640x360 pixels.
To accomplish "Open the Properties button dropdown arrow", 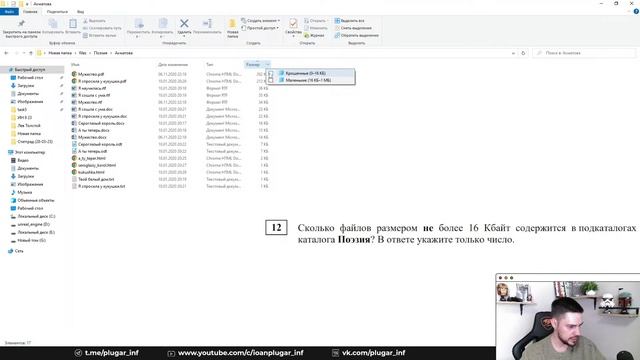I will coord(293,36).
